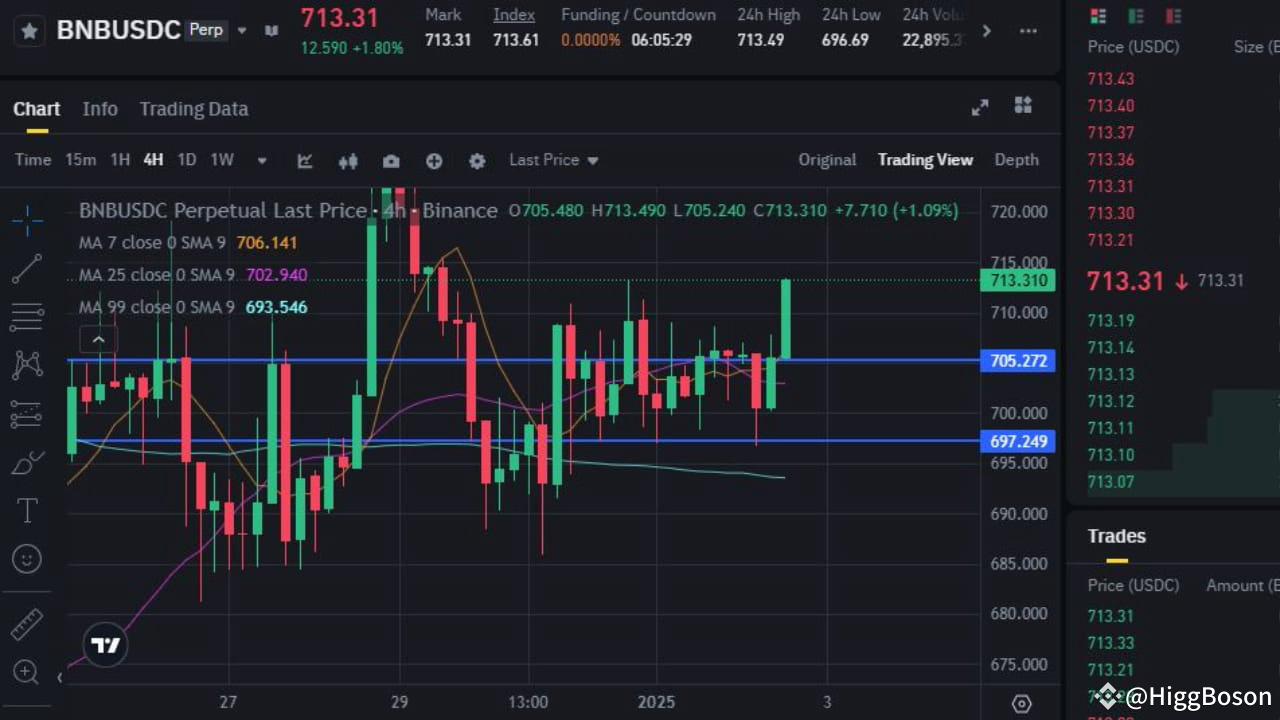The image size is (1280, 720).
Task: Click the ask price 713.43
Action: click(1111, 79)
